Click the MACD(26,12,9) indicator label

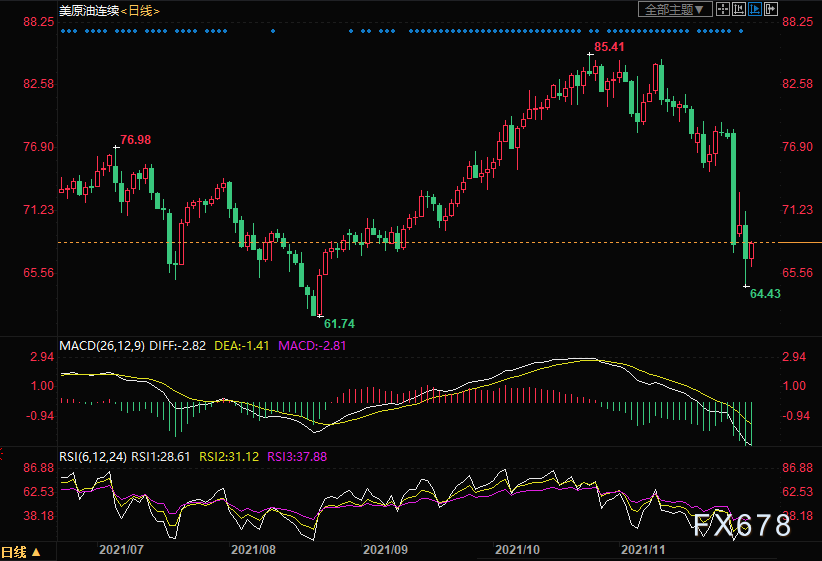(102, 346)
